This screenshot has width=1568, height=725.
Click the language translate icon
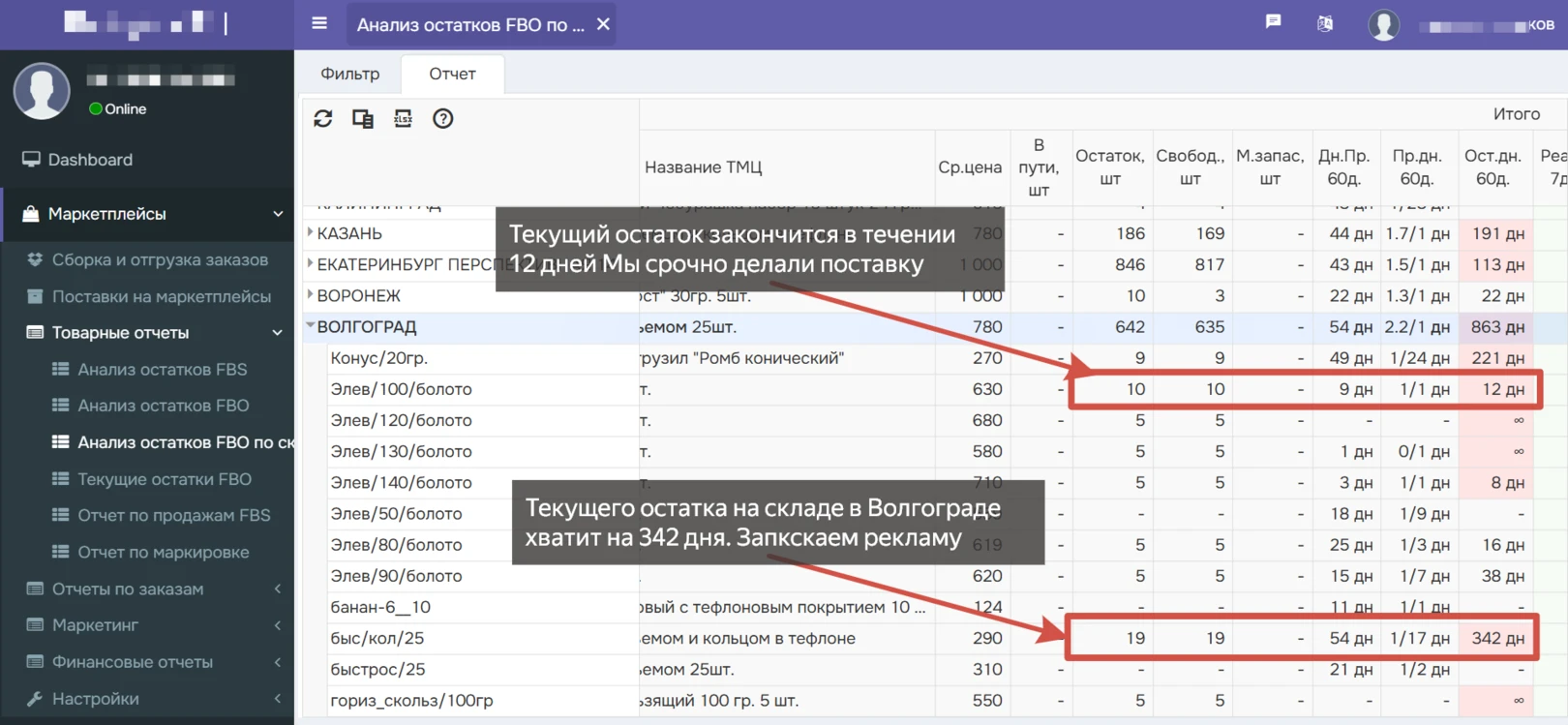tap(1325, 23)
